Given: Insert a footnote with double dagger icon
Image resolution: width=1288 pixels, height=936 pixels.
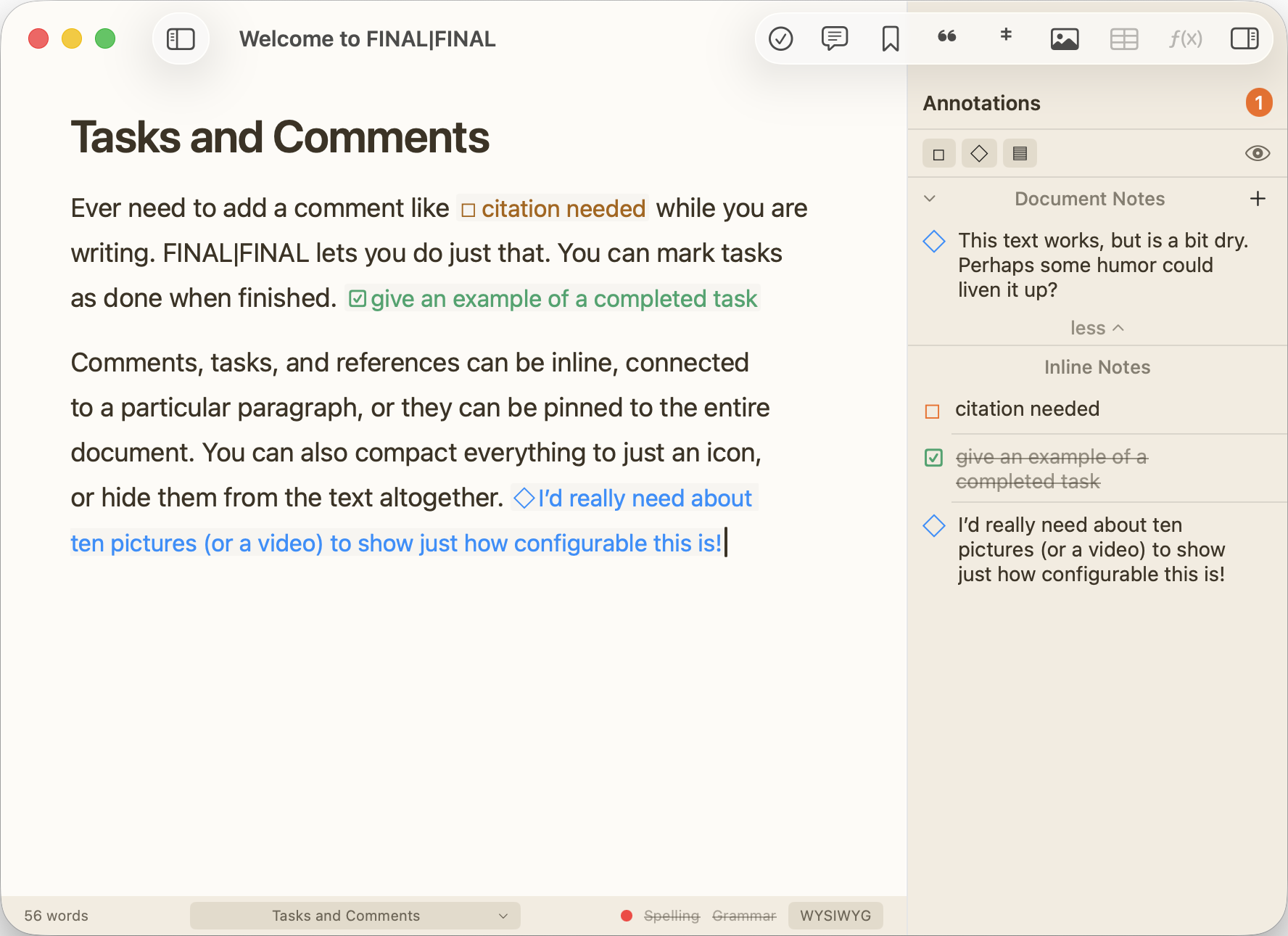Looking at the screenshot, I should tap(1006, 35).
